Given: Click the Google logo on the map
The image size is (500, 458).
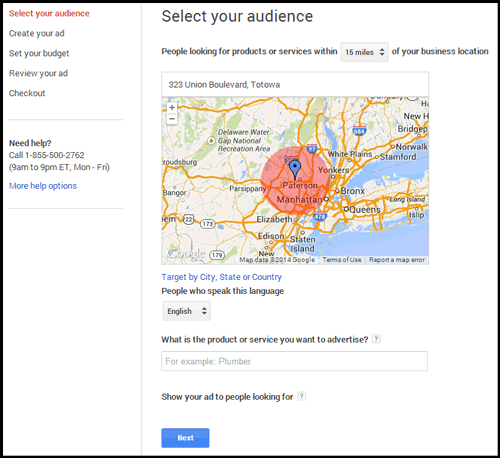Looking at the screenshot, I should coord(186,254).
